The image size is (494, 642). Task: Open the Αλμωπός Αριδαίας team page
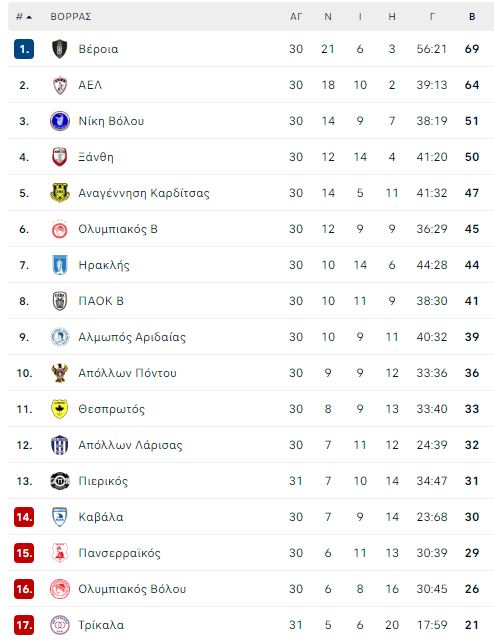click(x=132, y=337)
